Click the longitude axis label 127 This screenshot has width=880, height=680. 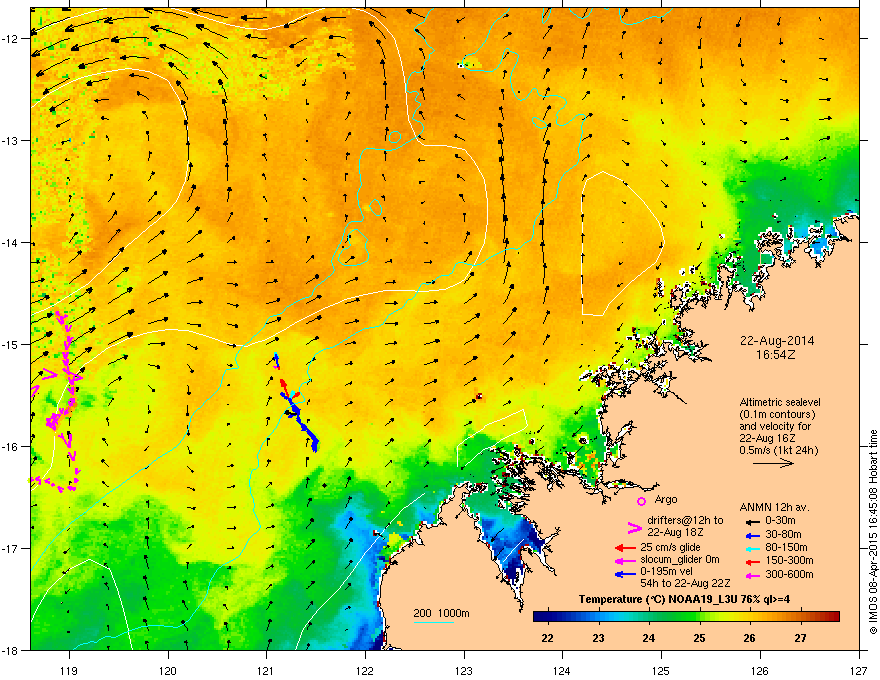[859, 670]
